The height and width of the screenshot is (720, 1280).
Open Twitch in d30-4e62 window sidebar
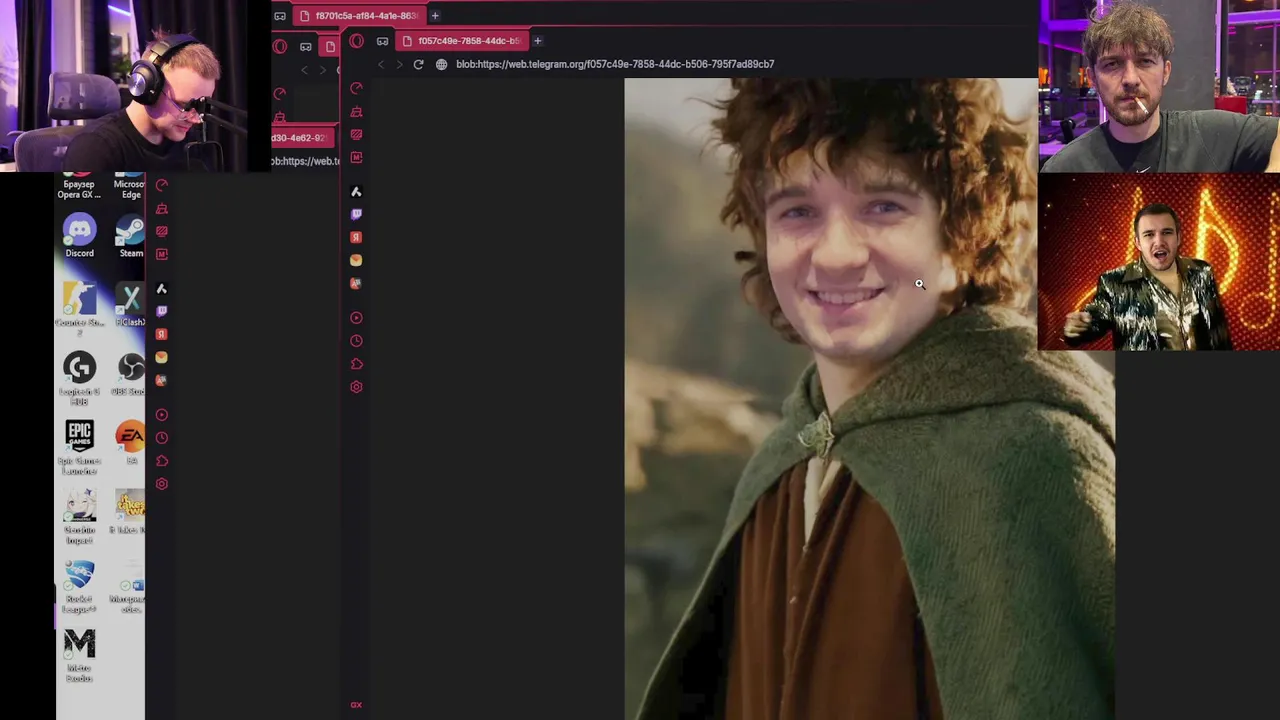[162, 311]
